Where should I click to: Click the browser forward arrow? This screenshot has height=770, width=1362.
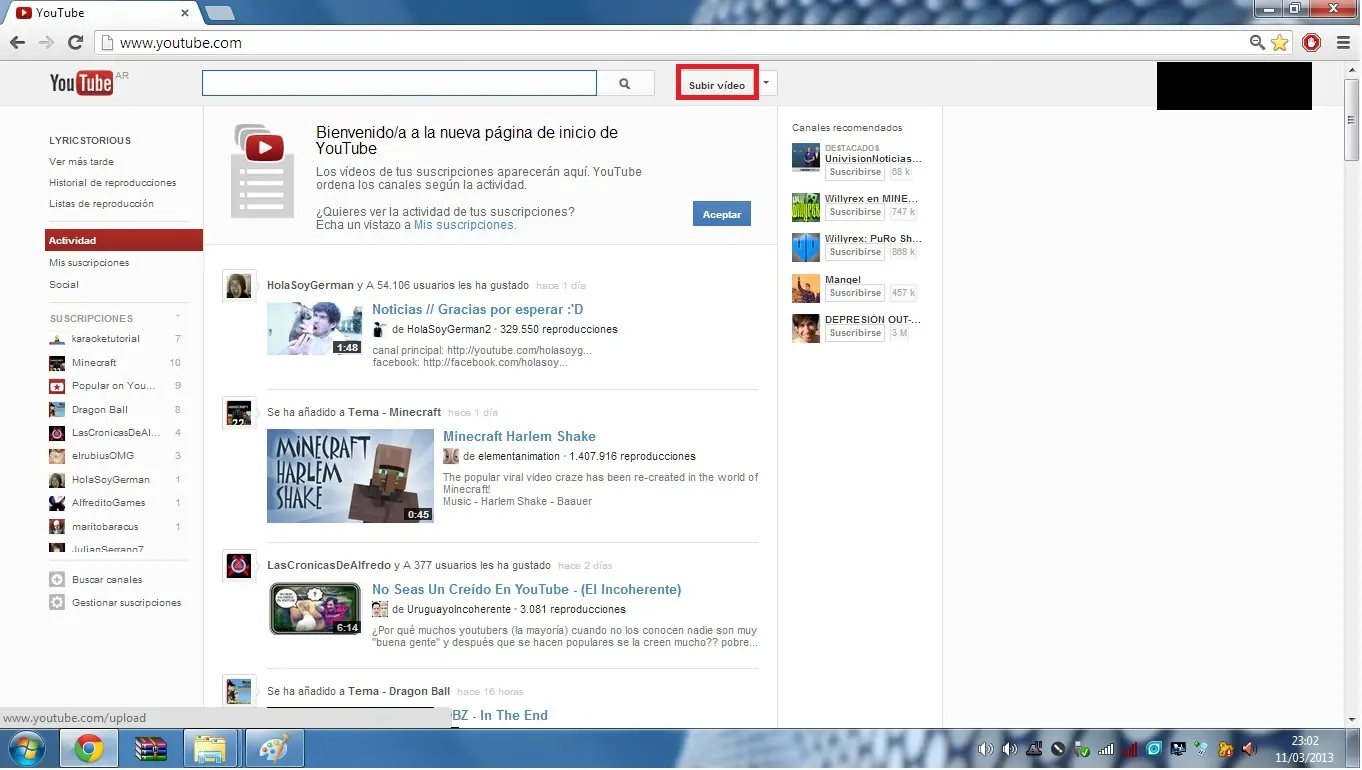pos(45,43)
